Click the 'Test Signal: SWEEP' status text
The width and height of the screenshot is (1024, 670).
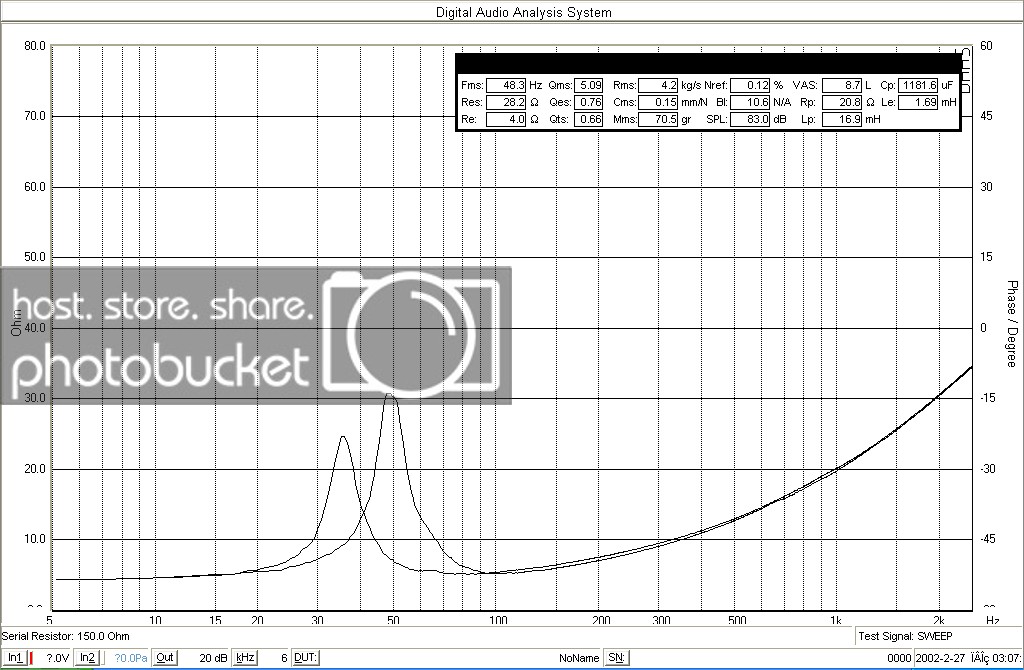click(x=905, y=636)
